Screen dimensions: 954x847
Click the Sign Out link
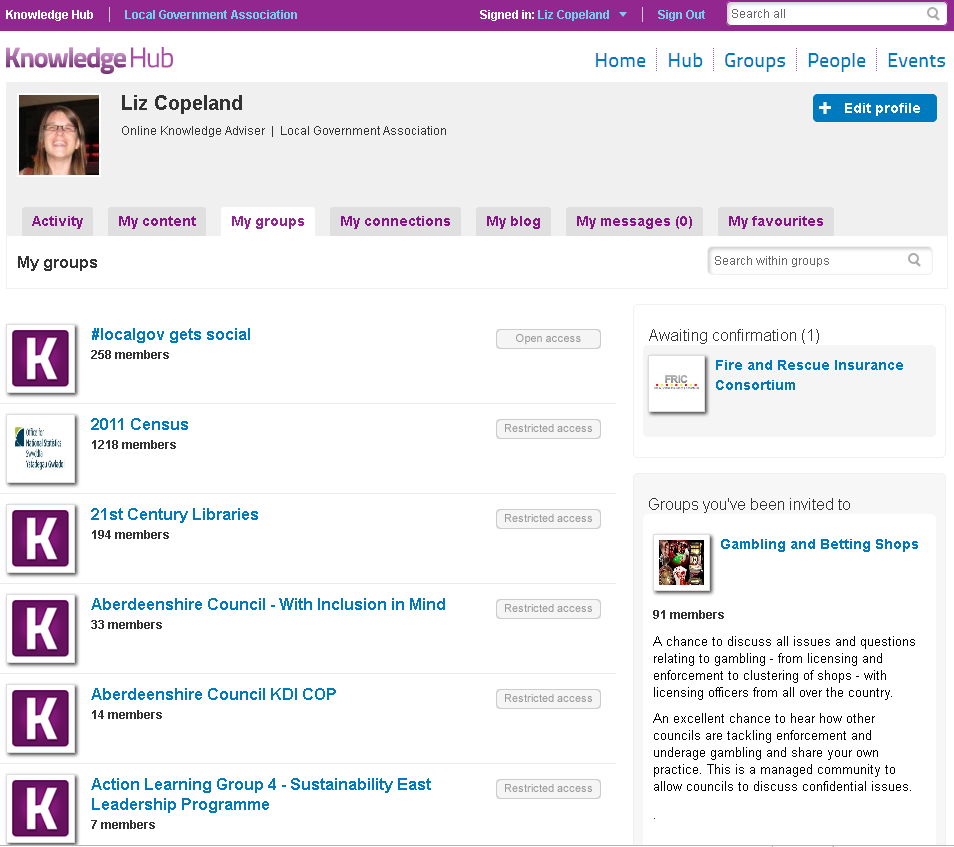681,15
